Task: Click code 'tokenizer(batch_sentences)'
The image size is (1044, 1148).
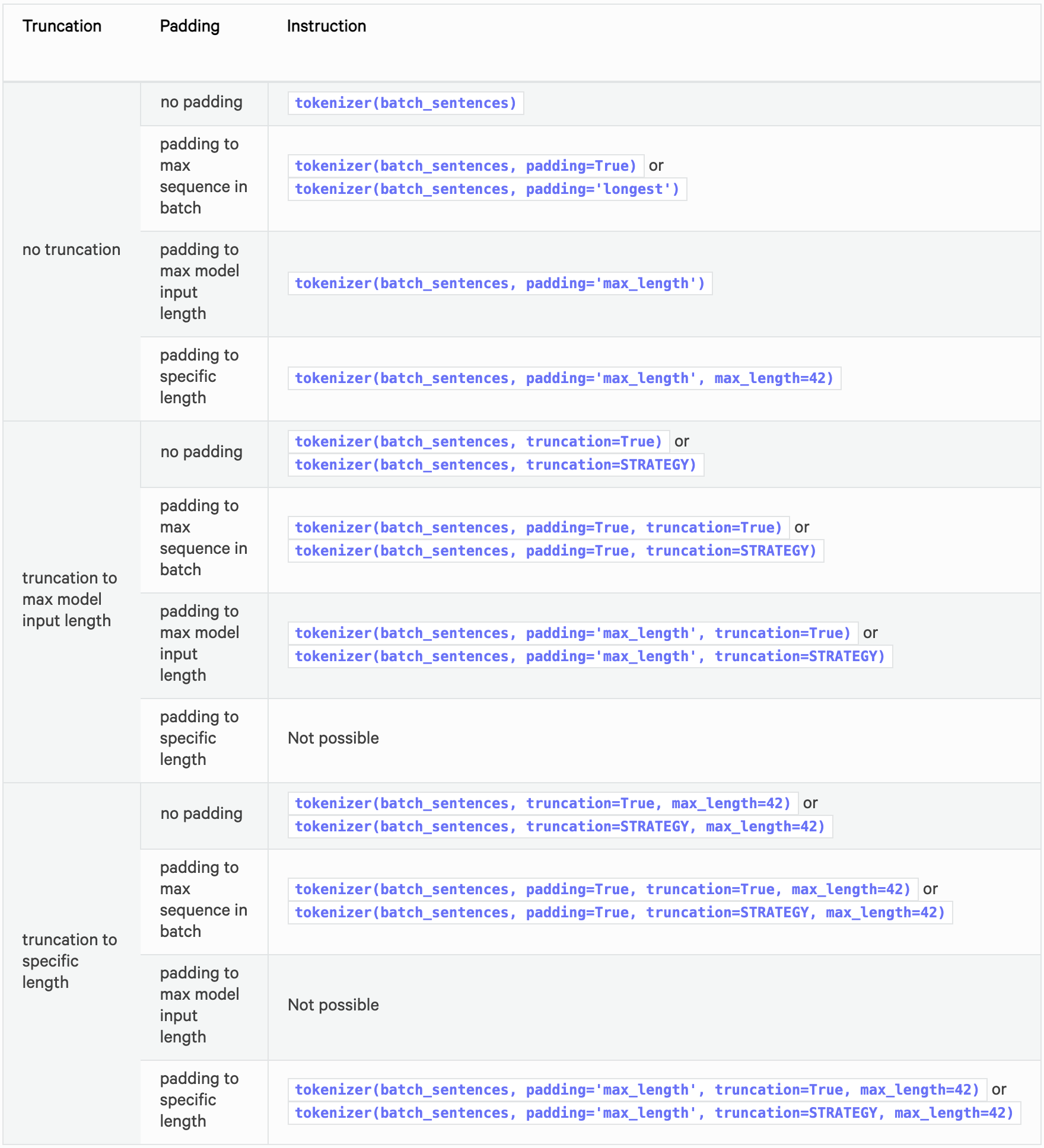Action: 406,103
